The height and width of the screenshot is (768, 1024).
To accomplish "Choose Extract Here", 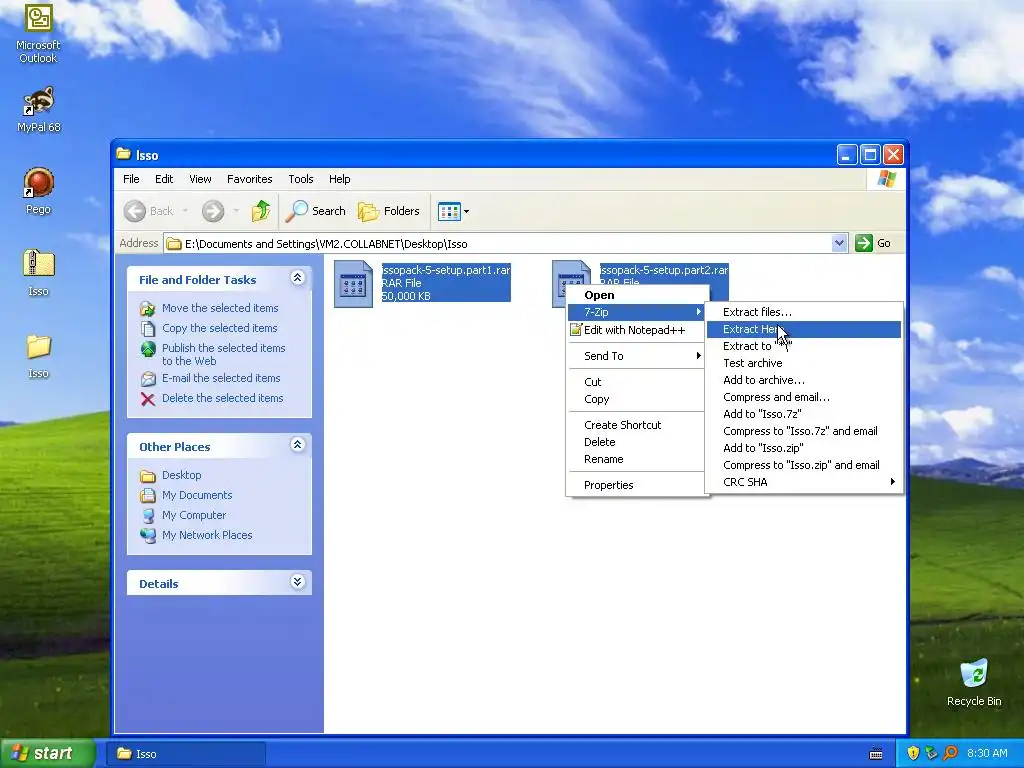I will click(x=804, y=329).
